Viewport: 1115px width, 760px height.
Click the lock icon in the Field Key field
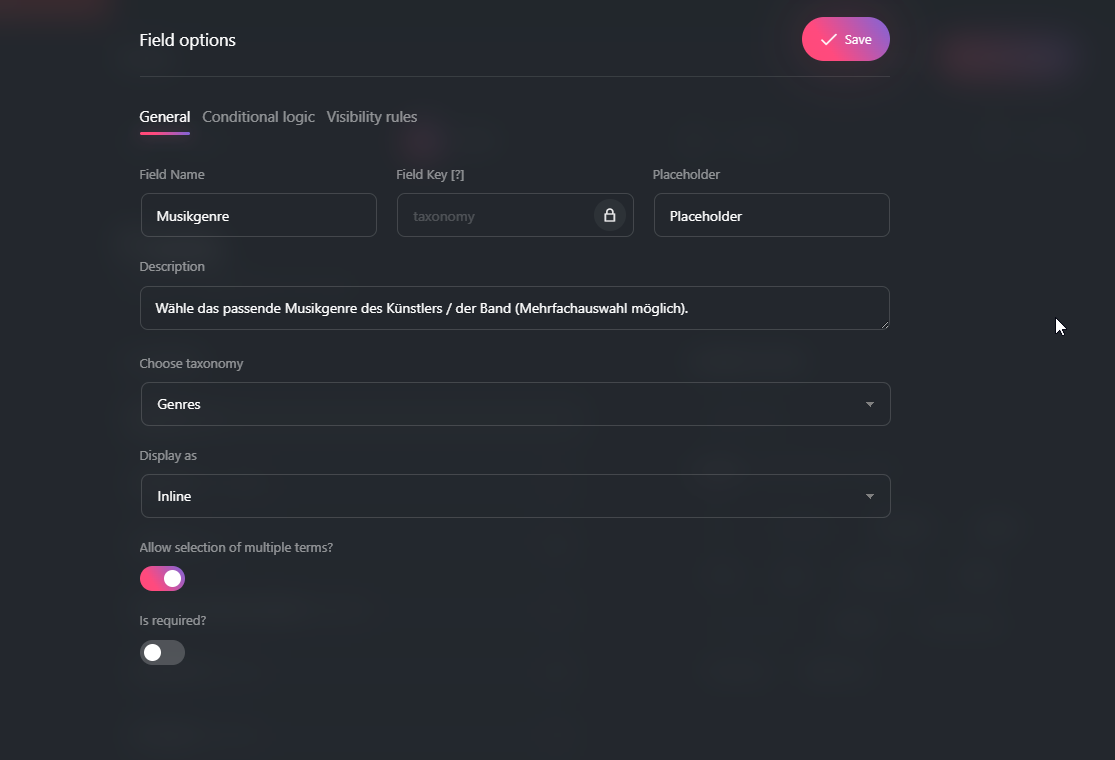point(609,215)
